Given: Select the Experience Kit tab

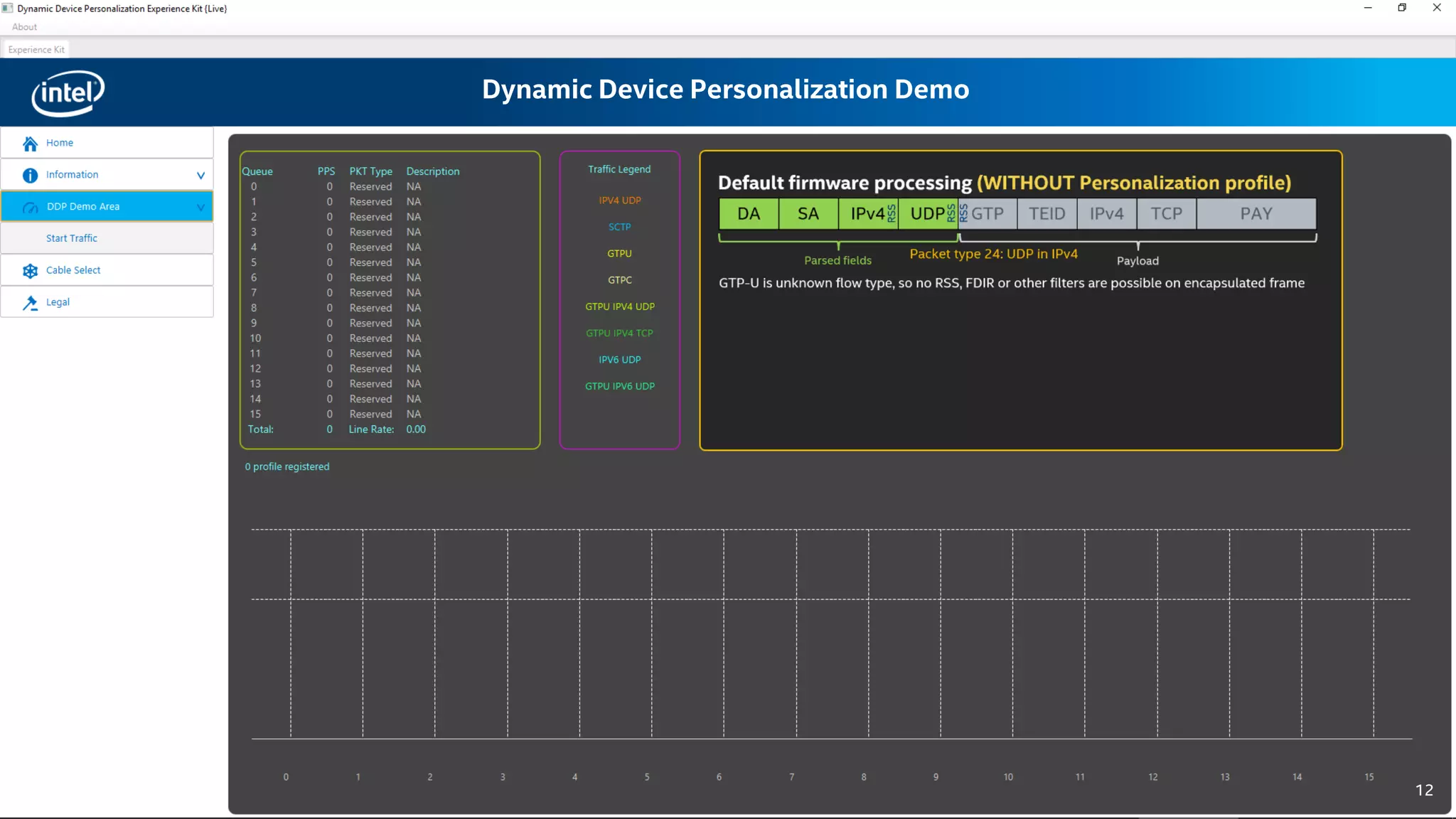Looking at the screenshot, I should click(36, 50).
